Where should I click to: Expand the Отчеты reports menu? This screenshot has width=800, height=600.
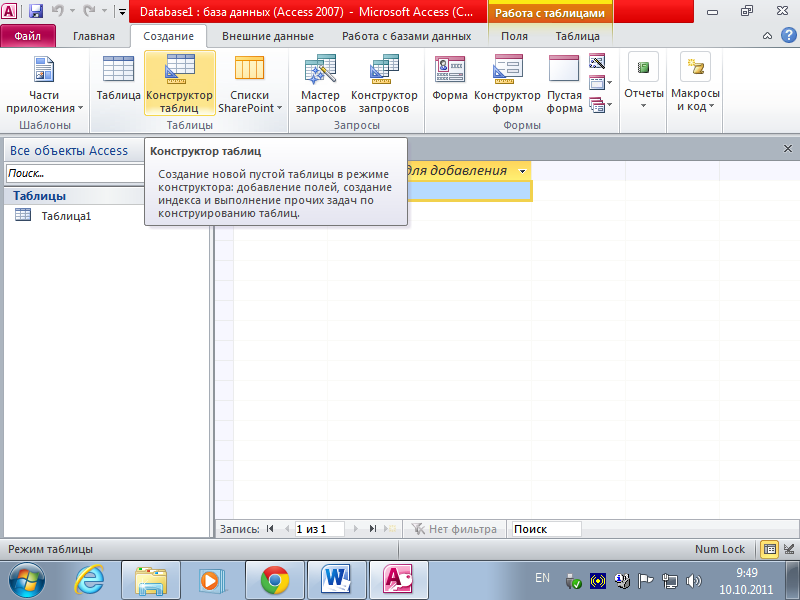tap(644, 80)
